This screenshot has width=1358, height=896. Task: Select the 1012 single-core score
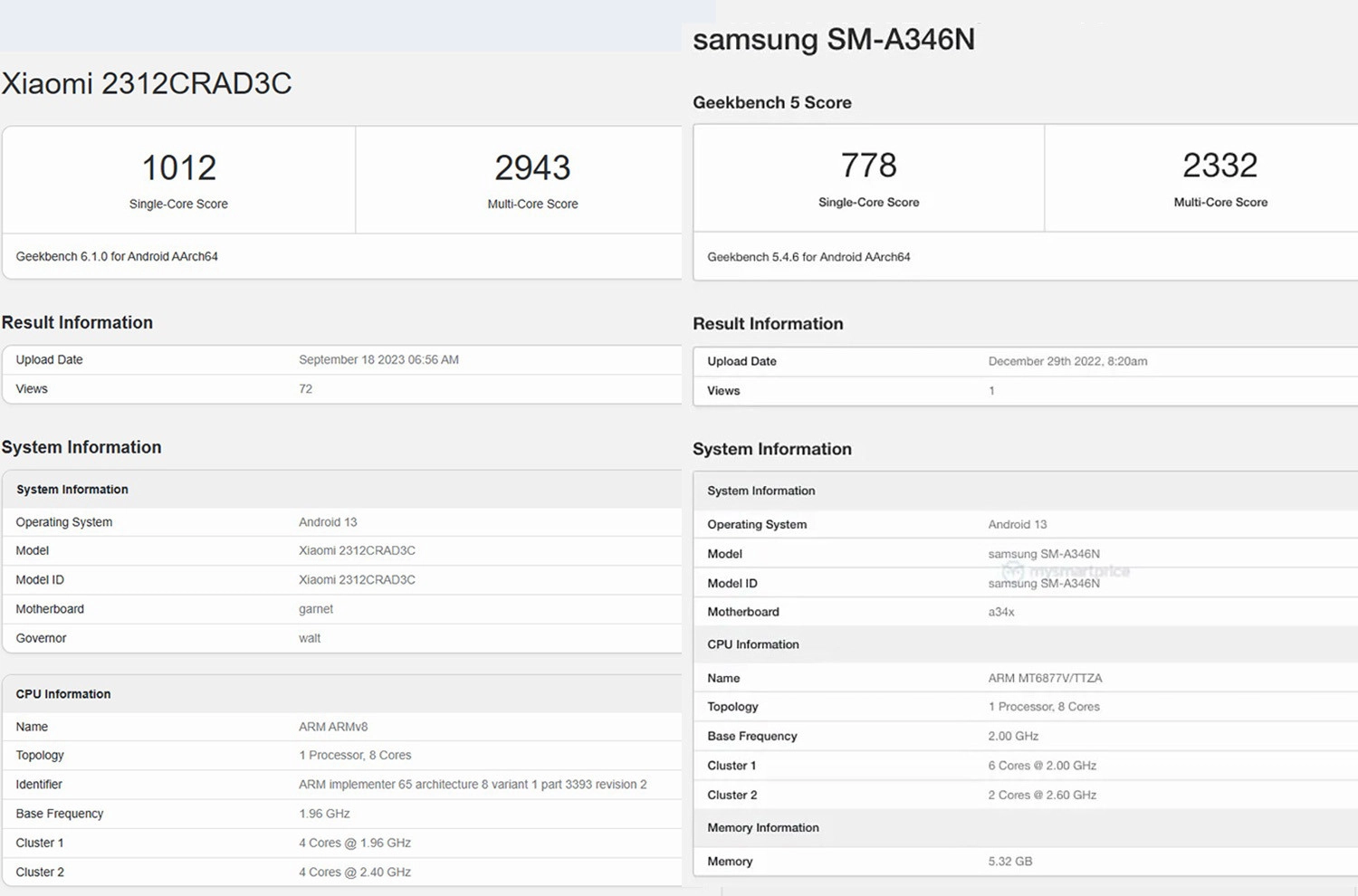coord(178,167)
